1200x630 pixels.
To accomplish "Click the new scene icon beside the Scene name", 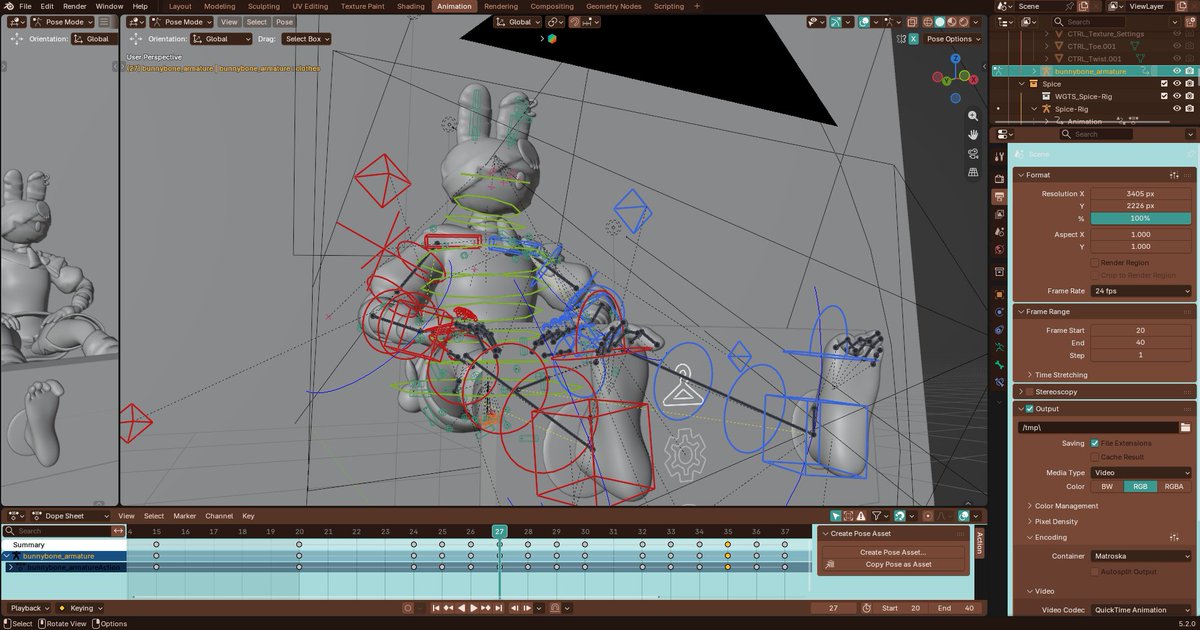I will (x=1083, y=6).
